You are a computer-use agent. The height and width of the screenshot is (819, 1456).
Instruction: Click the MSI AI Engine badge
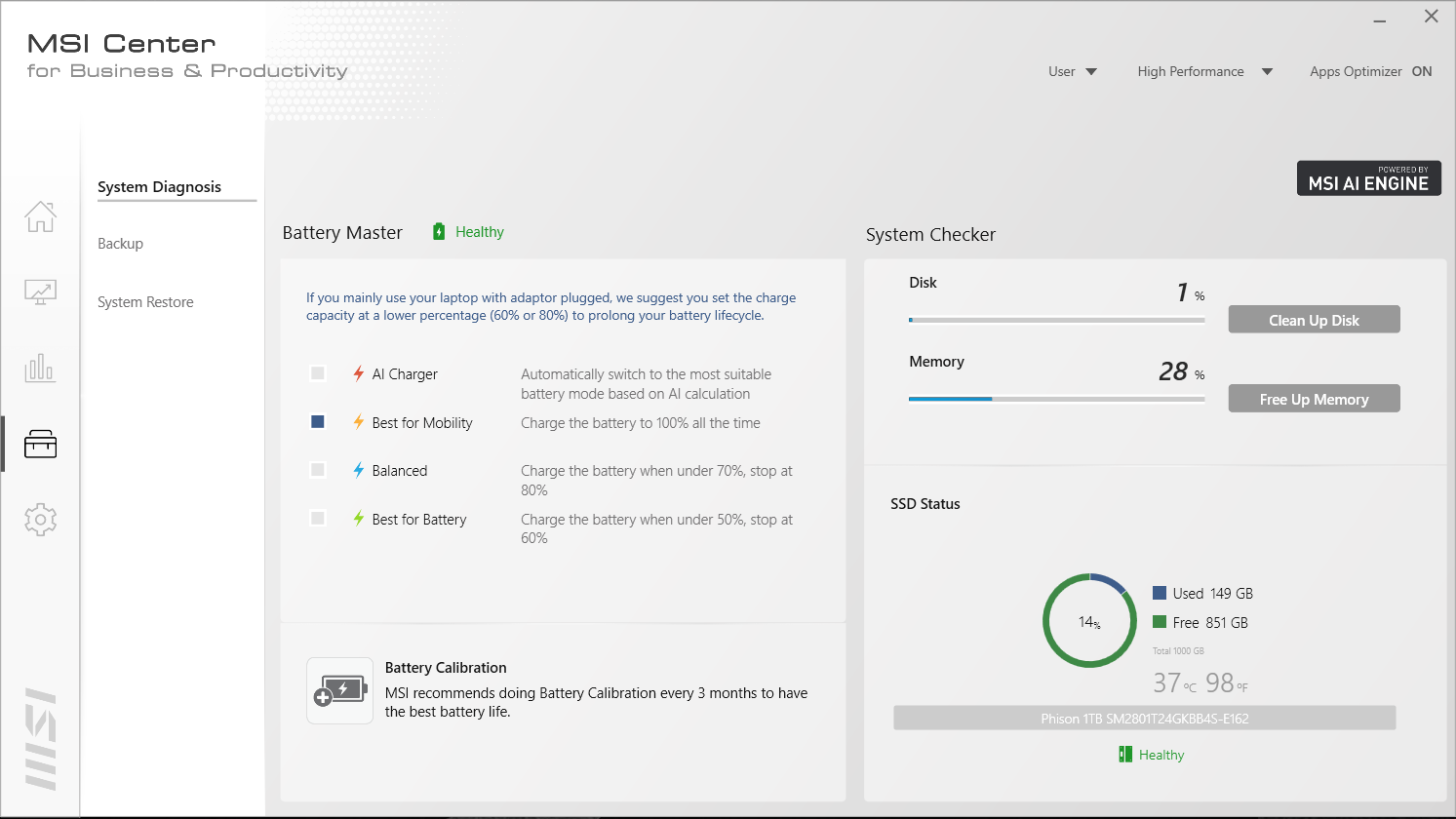tap(1368, 178)
